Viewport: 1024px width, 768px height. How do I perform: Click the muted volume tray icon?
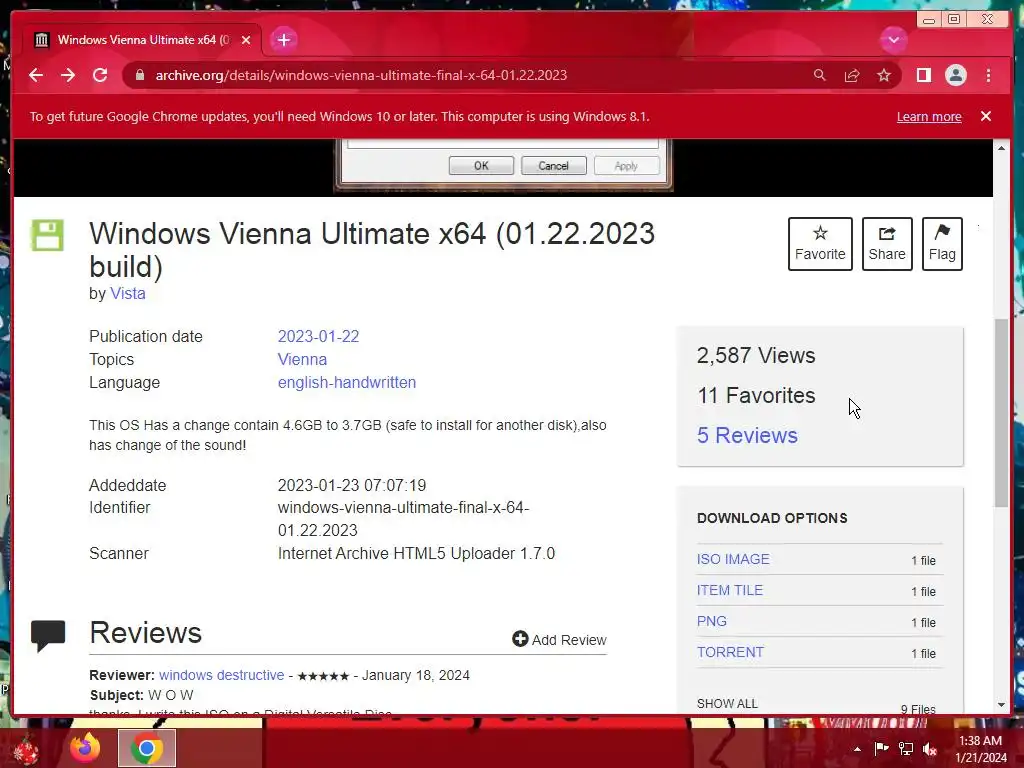[x=930, y=748]
